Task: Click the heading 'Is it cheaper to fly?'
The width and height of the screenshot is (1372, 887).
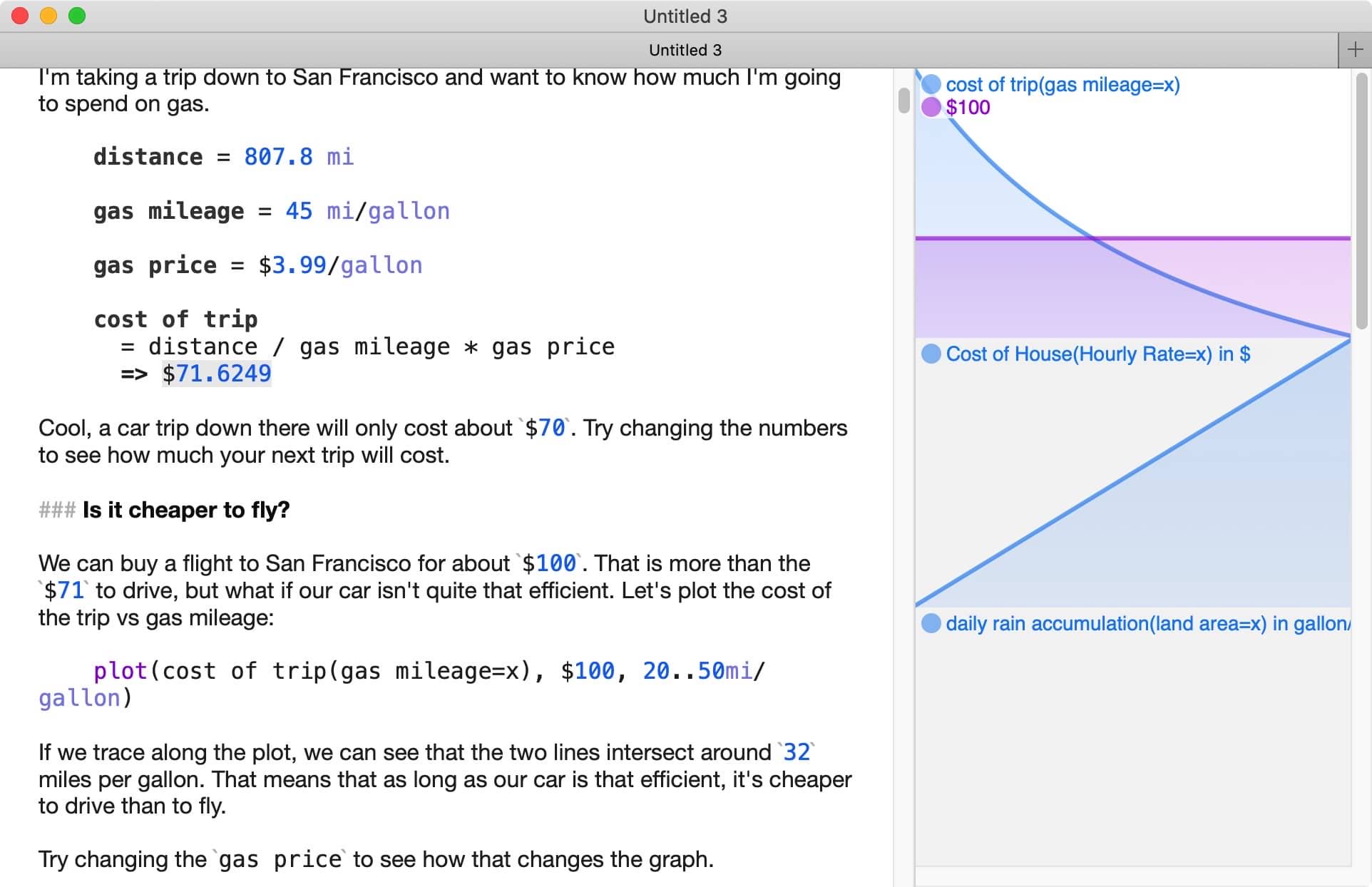Action: tap(186, 510)
